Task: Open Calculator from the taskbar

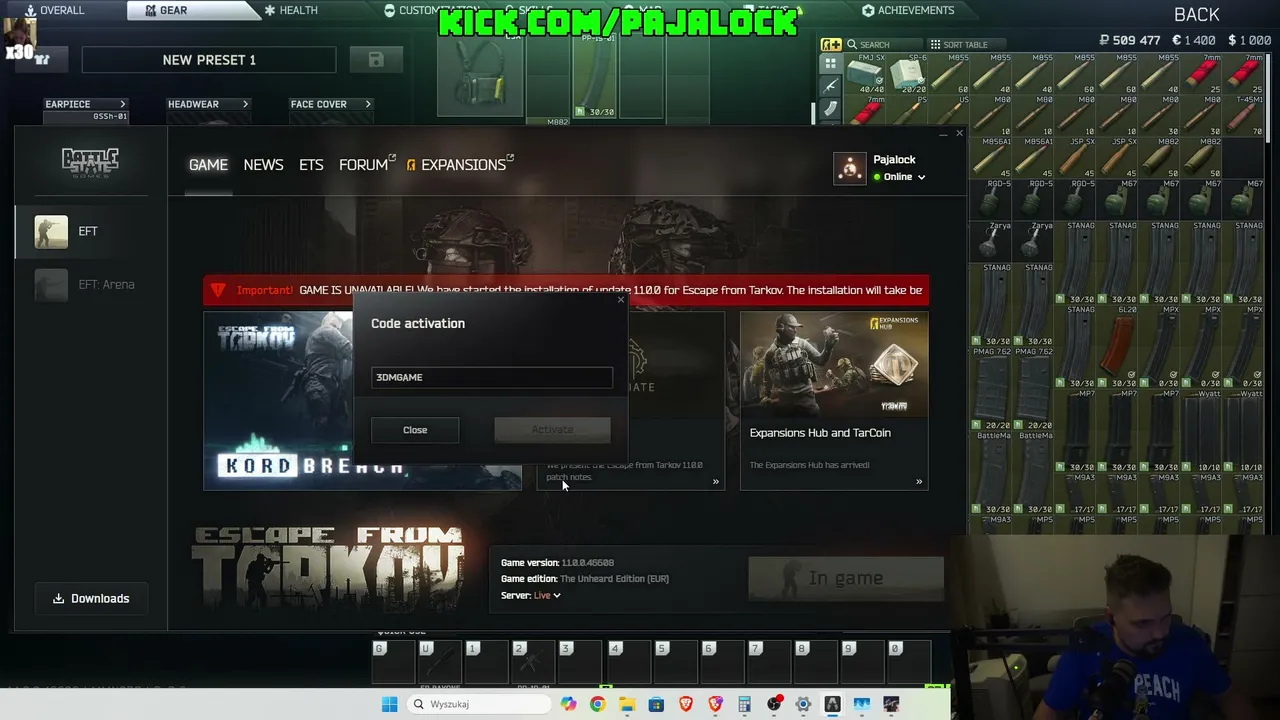Action: point(744,704)
